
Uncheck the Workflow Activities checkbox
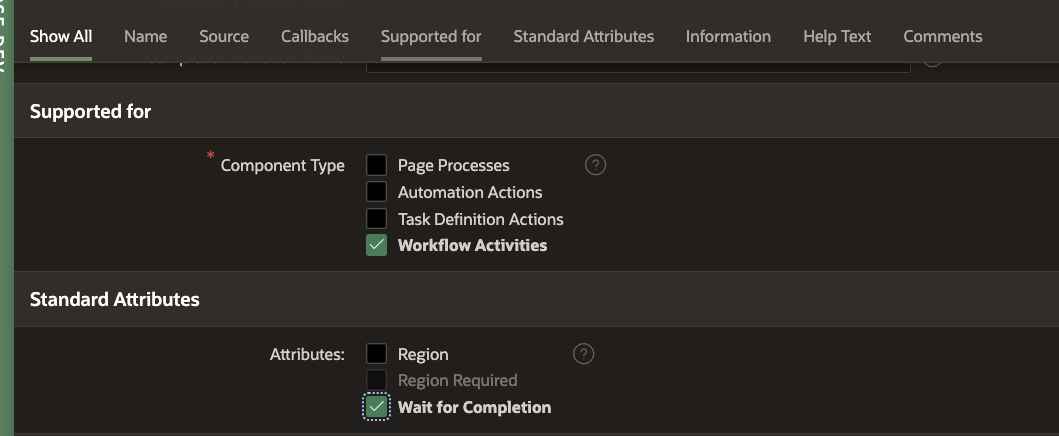click(376, 245)
